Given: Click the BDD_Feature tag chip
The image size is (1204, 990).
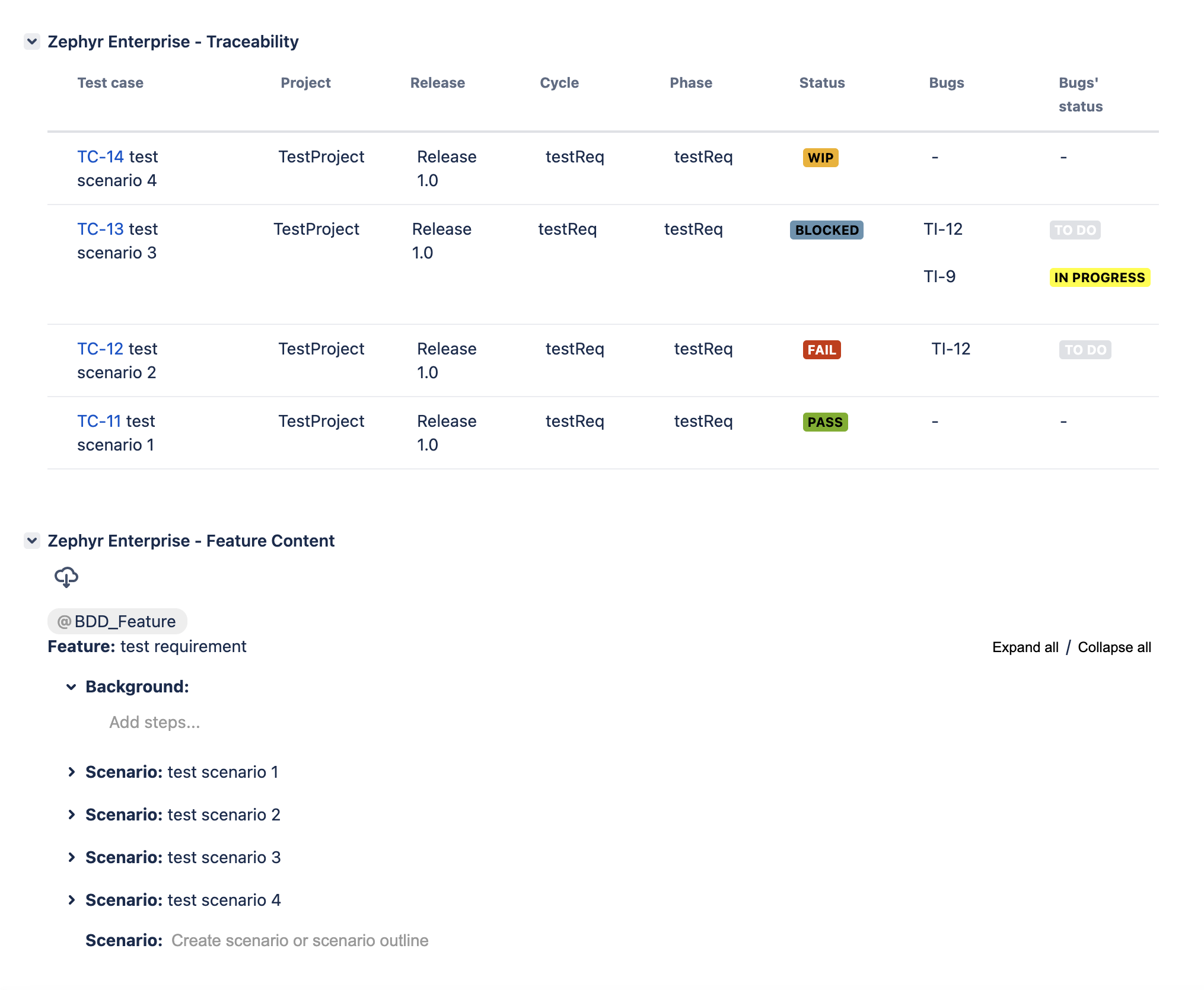Looking at the screenshot, I should pos(117,621).
